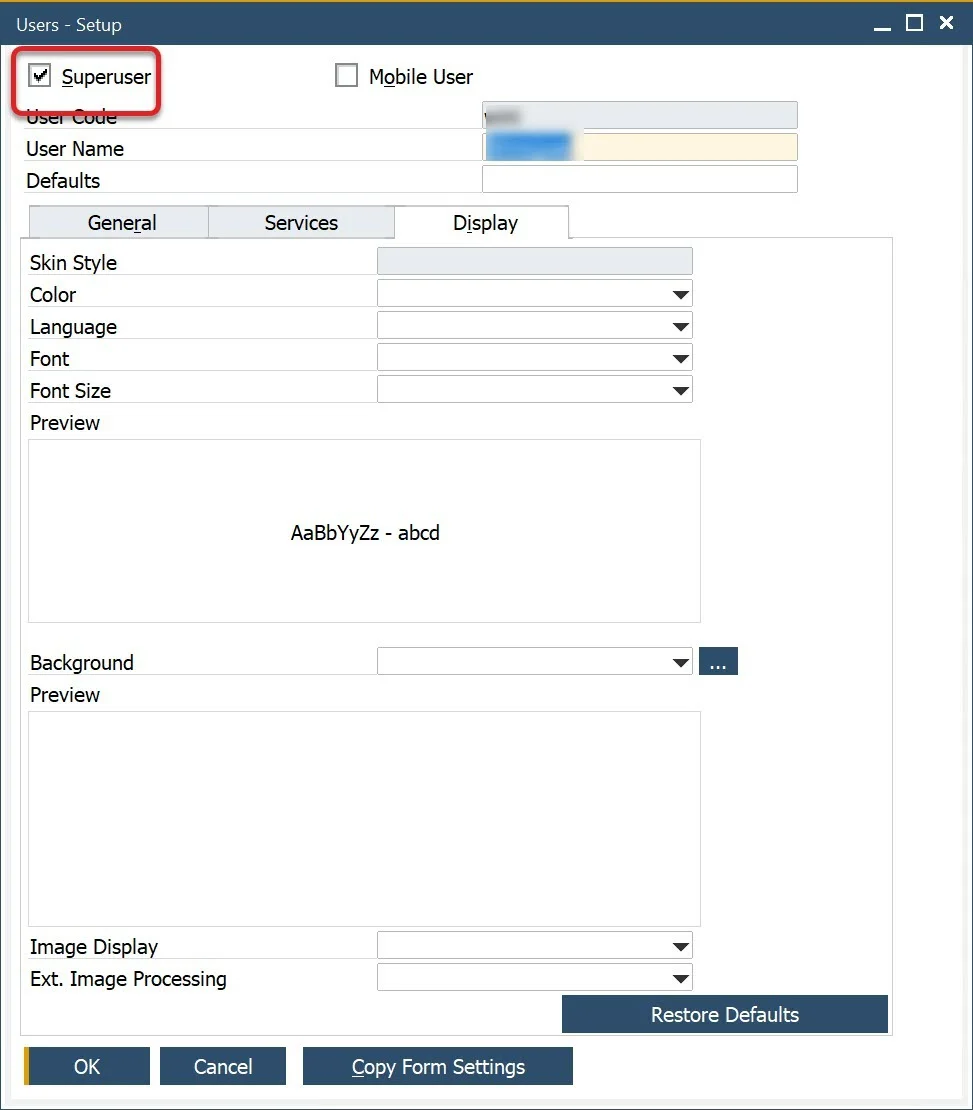This screenshot has height=1110, width=973.
Task: Expand the Font Size dropdown
Action: (682, 389)
